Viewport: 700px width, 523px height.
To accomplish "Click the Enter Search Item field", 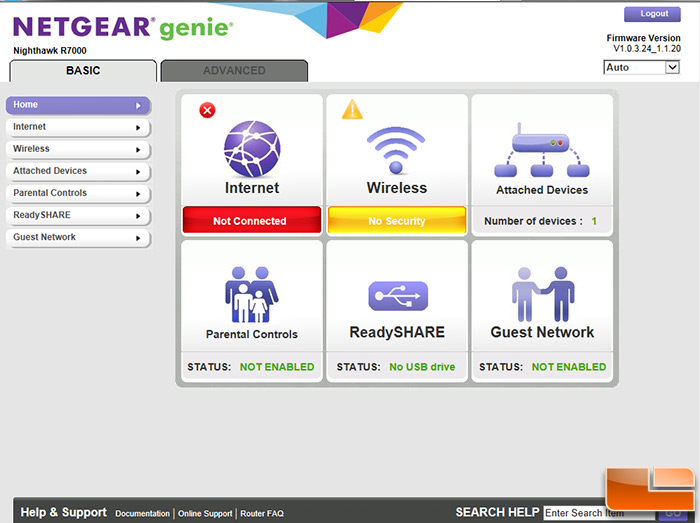I will coord(597,513).
